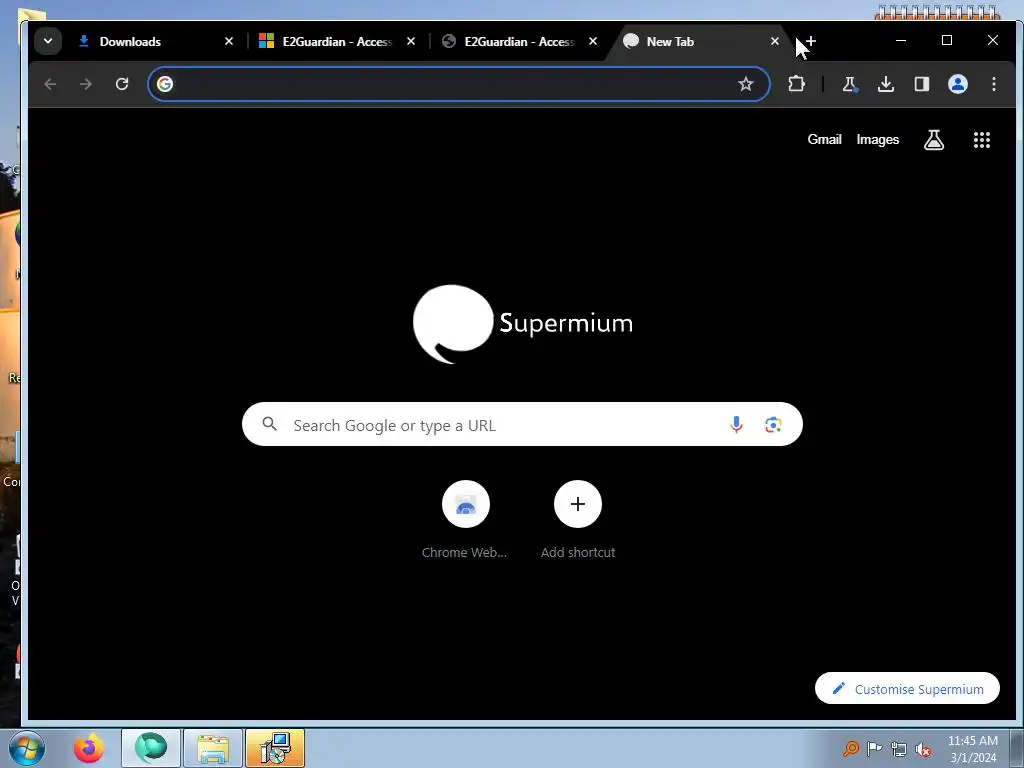The width and height of the screenshot is (1024, 768).
Task: Click the magnifier icon in search box
Action: tap(270, 424)
